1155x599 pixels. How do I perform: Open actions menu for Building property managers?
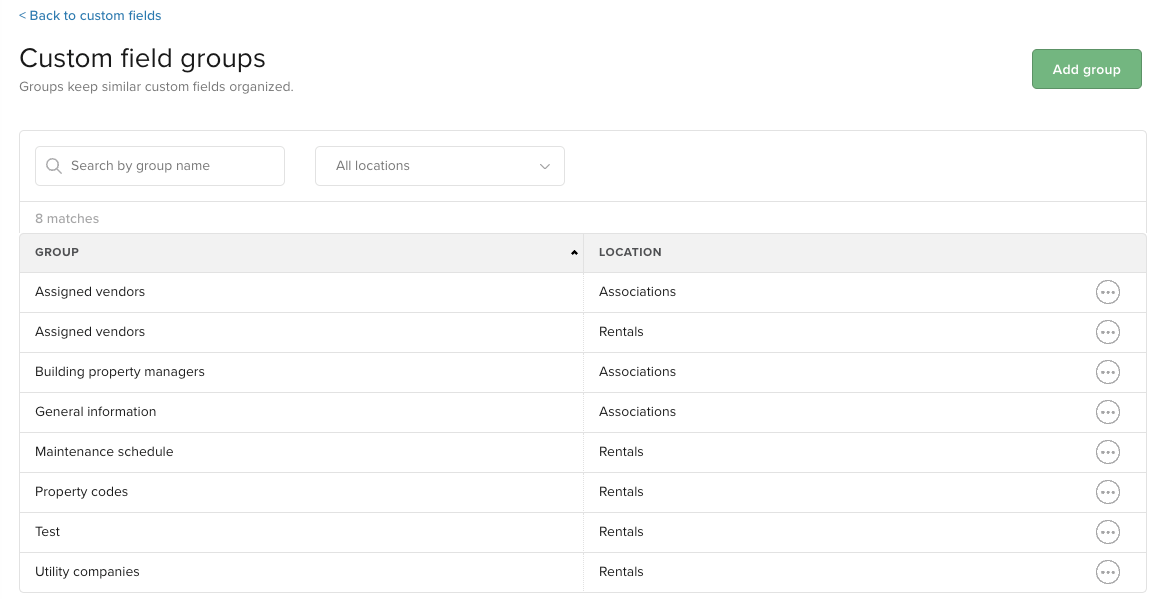coord(1108,372)
